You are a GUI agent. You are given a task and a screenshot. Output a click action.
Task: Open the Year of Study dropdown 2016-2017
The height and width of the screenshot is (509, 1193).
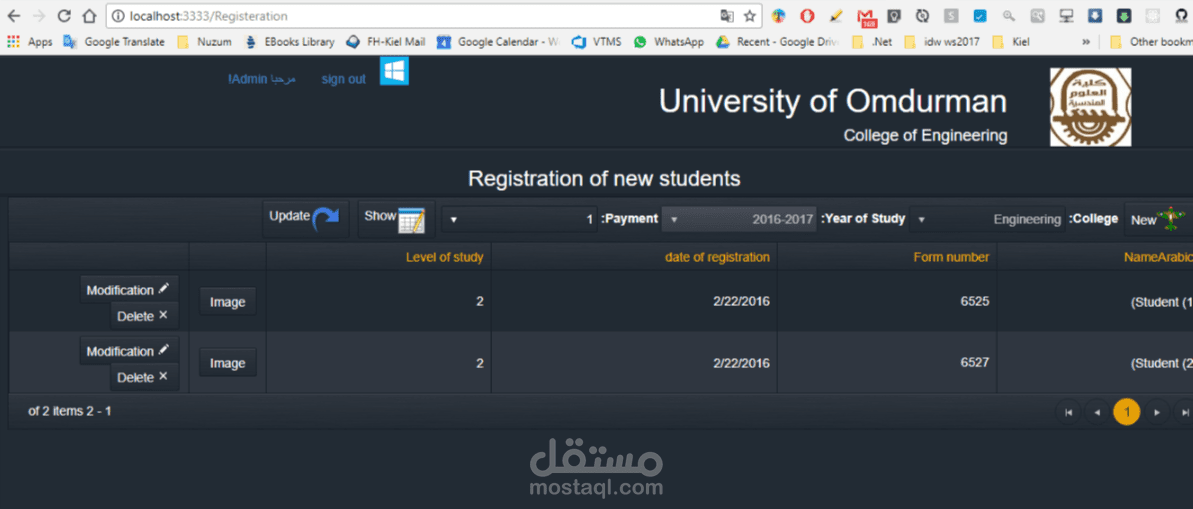tap(740, 219)
